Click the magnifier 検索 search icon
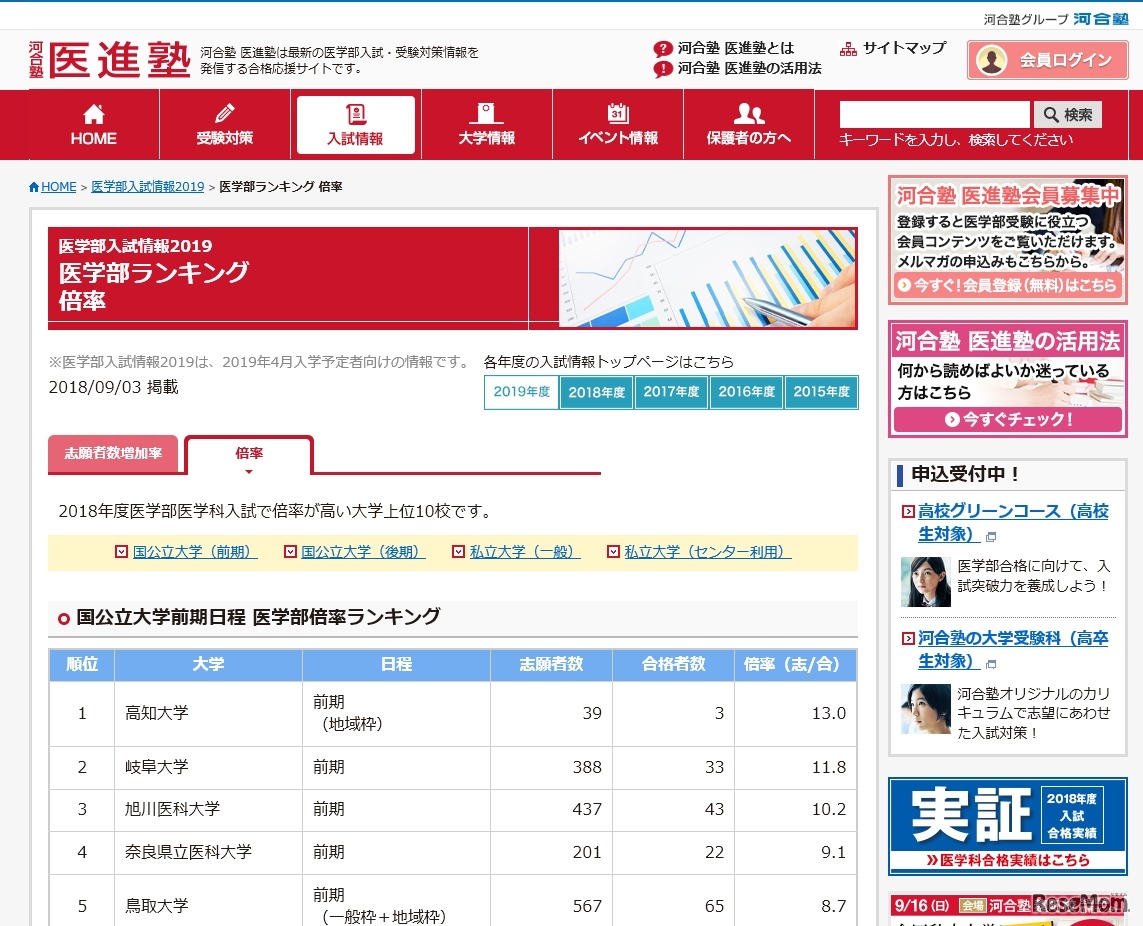Image resolution: width=1143 pixels, height=926 pixels. point(1052,114)
